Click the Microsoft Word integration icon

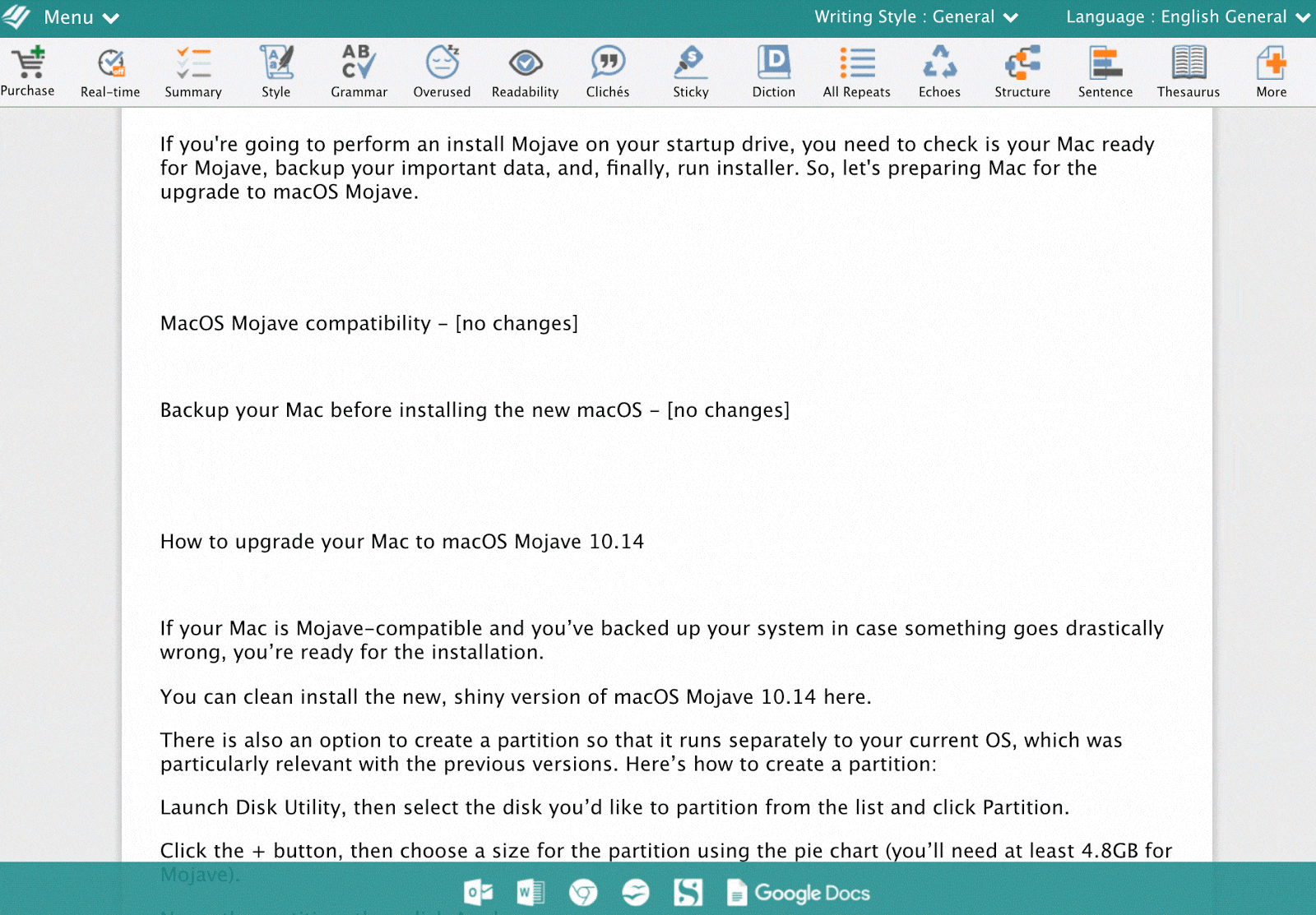[531, 892]
